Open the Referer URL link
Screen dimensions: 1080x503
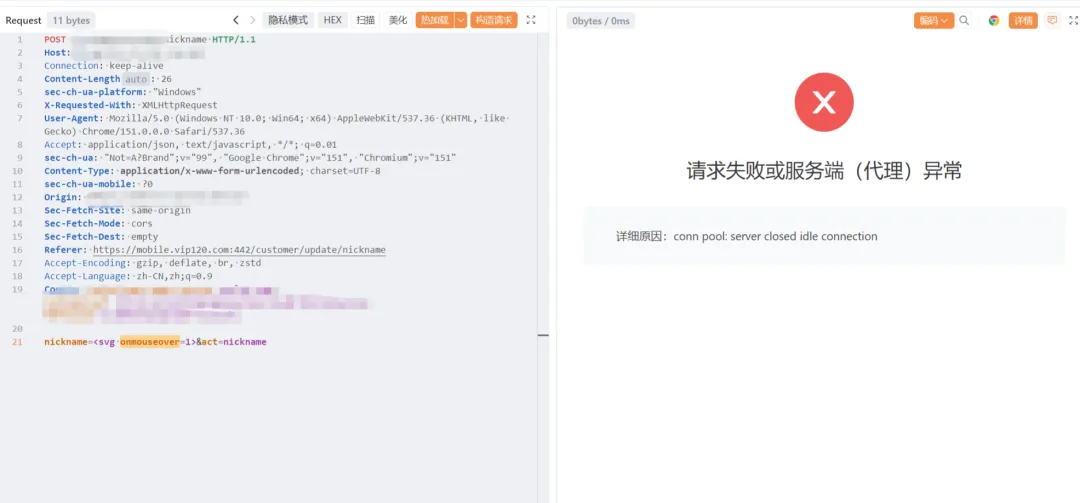click(239, 249)
